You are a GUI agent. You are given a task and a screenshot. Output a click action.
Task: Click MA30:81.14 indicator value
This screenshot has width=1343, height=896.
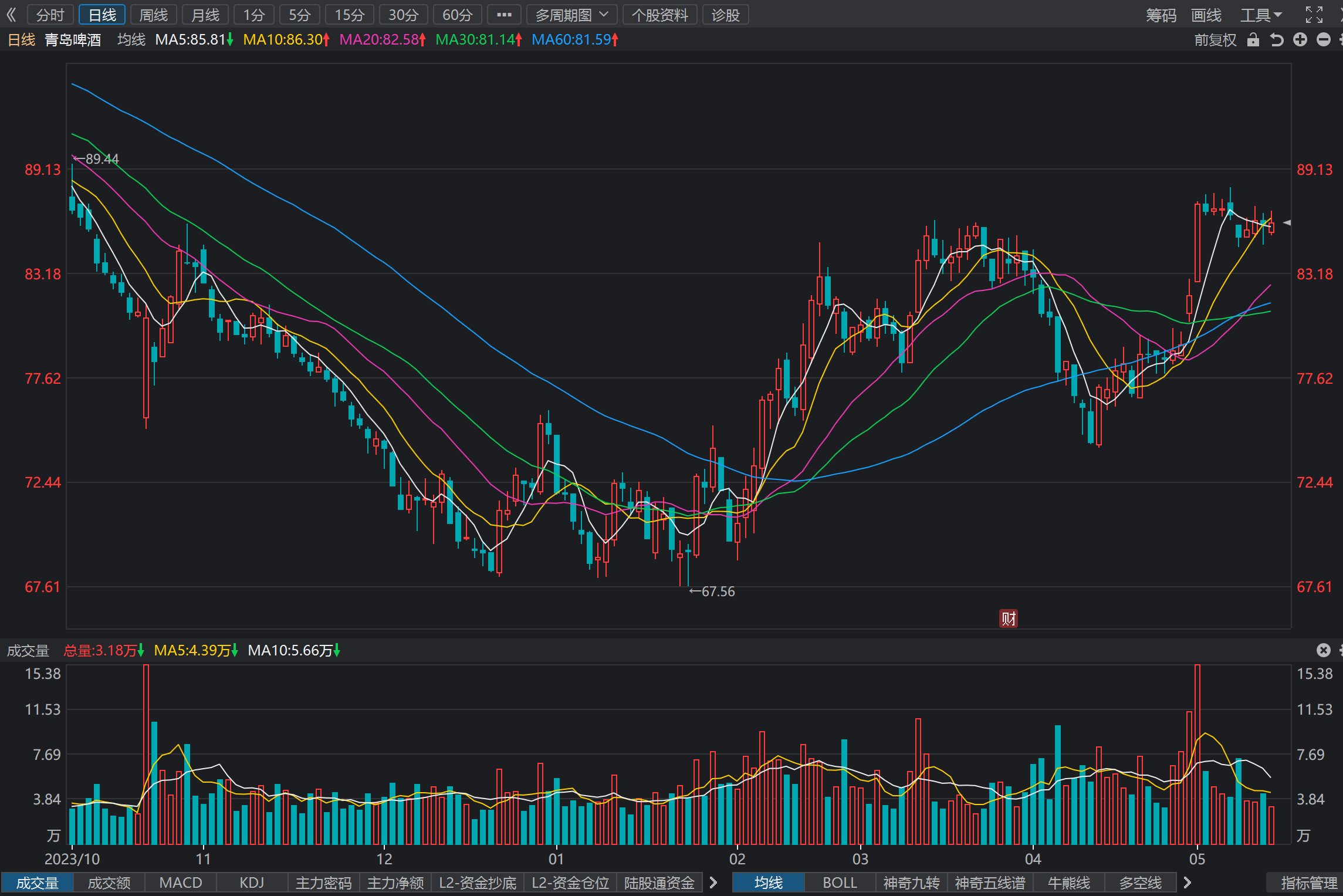click(479, 40)
